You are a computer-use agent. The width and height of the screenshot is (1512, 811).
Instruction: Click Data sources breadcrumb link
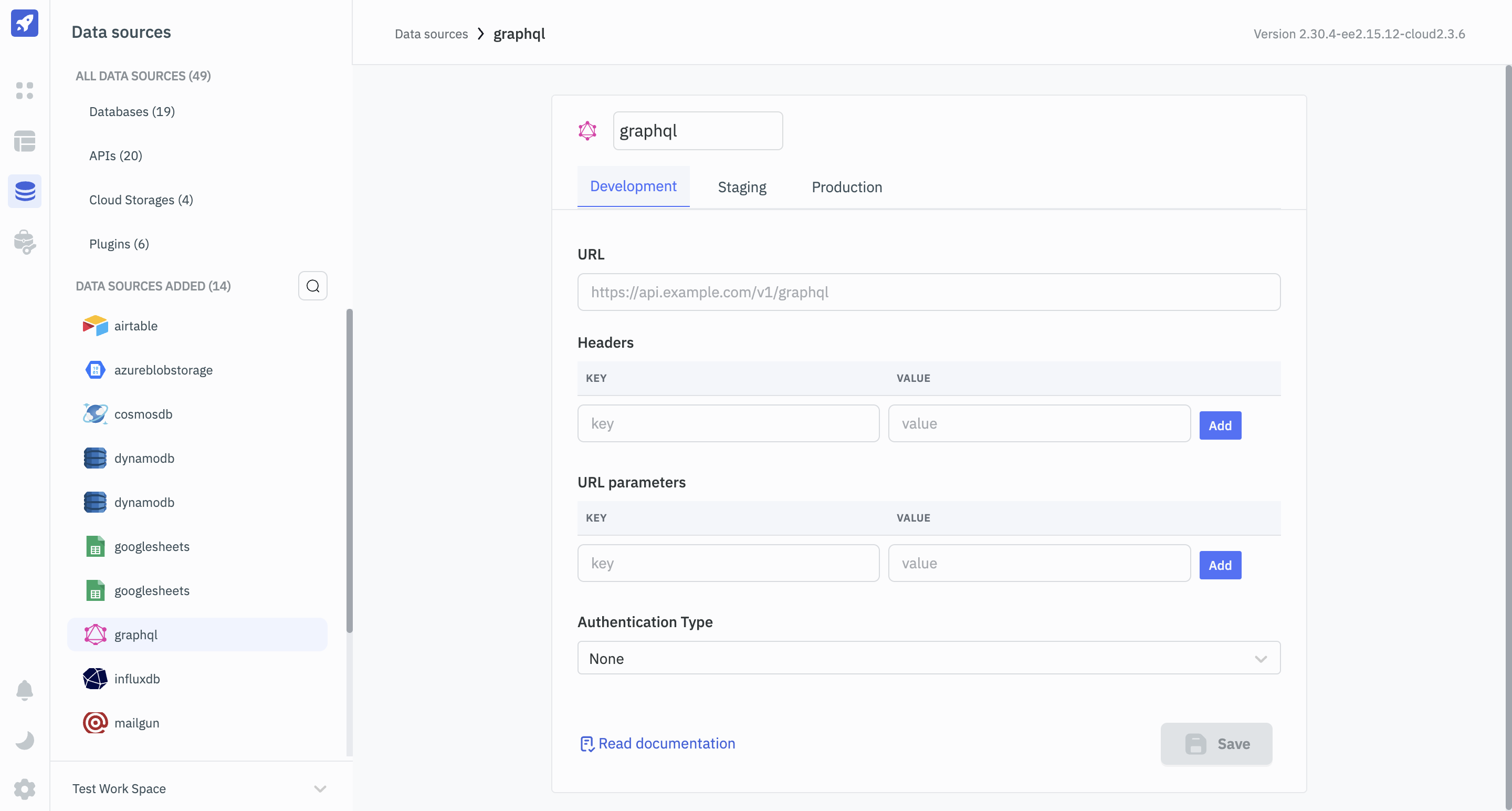431,34
